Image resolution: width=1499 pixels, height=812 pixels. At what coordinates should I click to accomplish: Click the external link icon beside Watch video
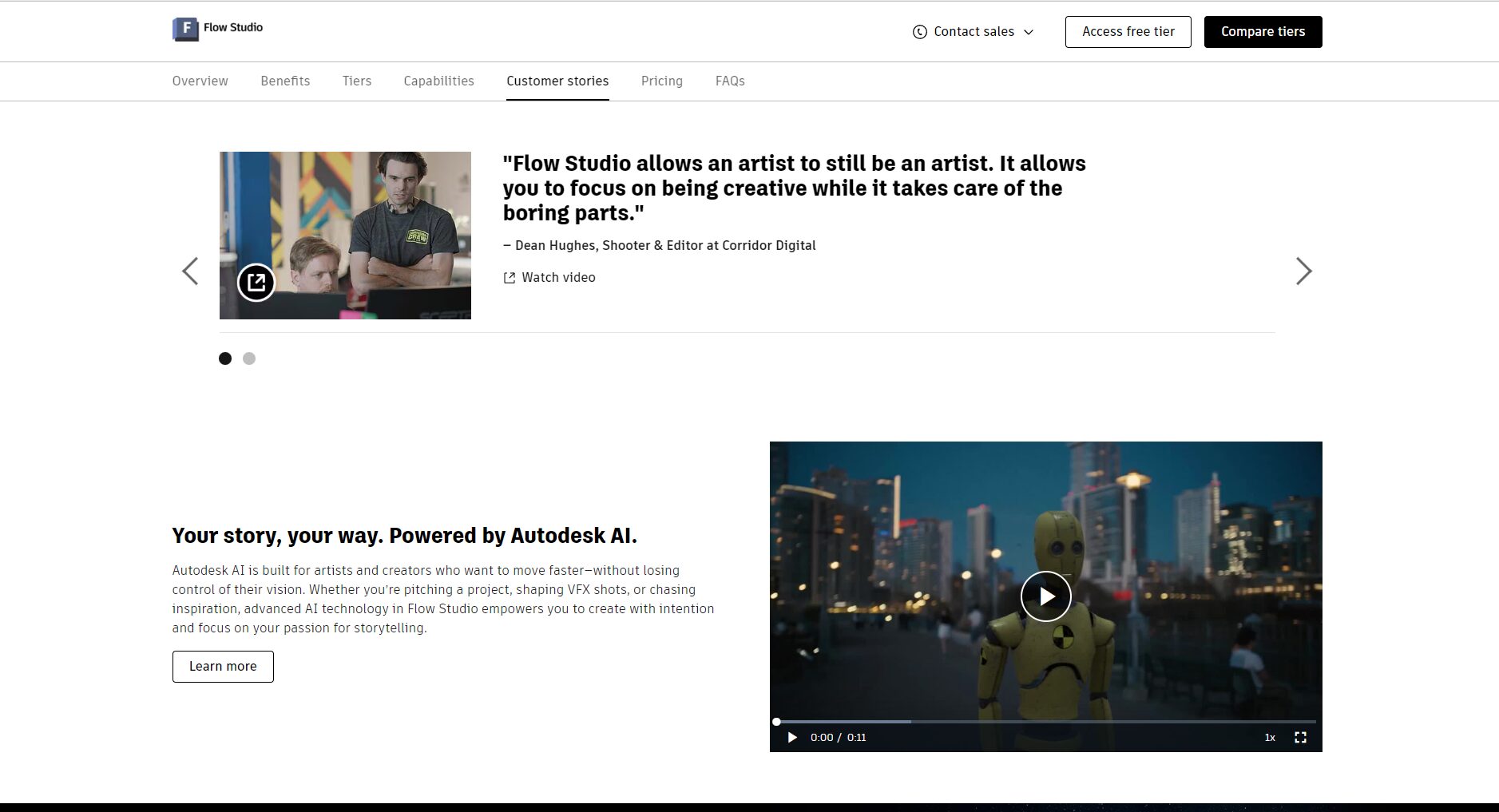(x=510, y=278)
